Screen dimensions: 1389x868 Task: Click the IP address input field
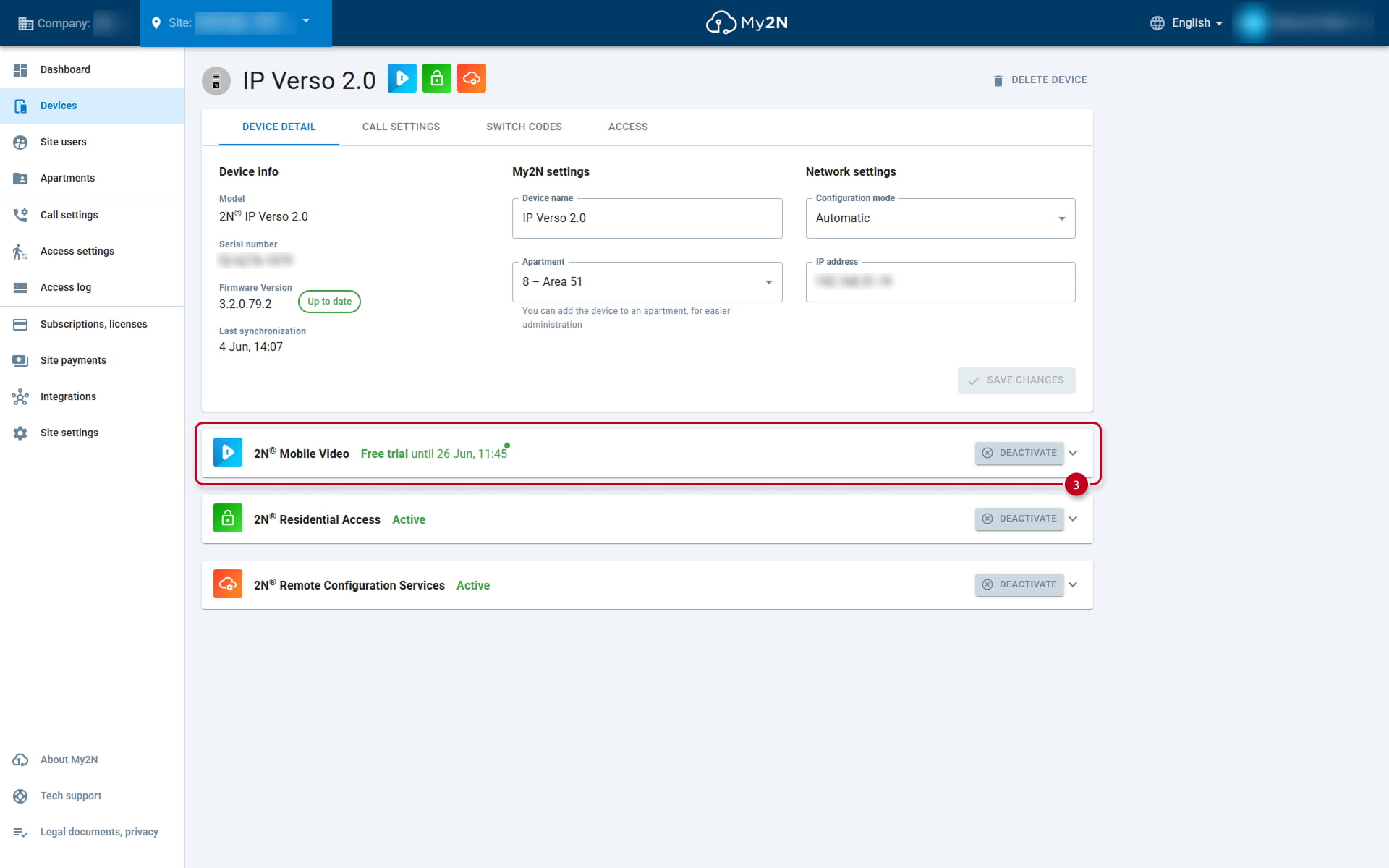tap(940, 282)
